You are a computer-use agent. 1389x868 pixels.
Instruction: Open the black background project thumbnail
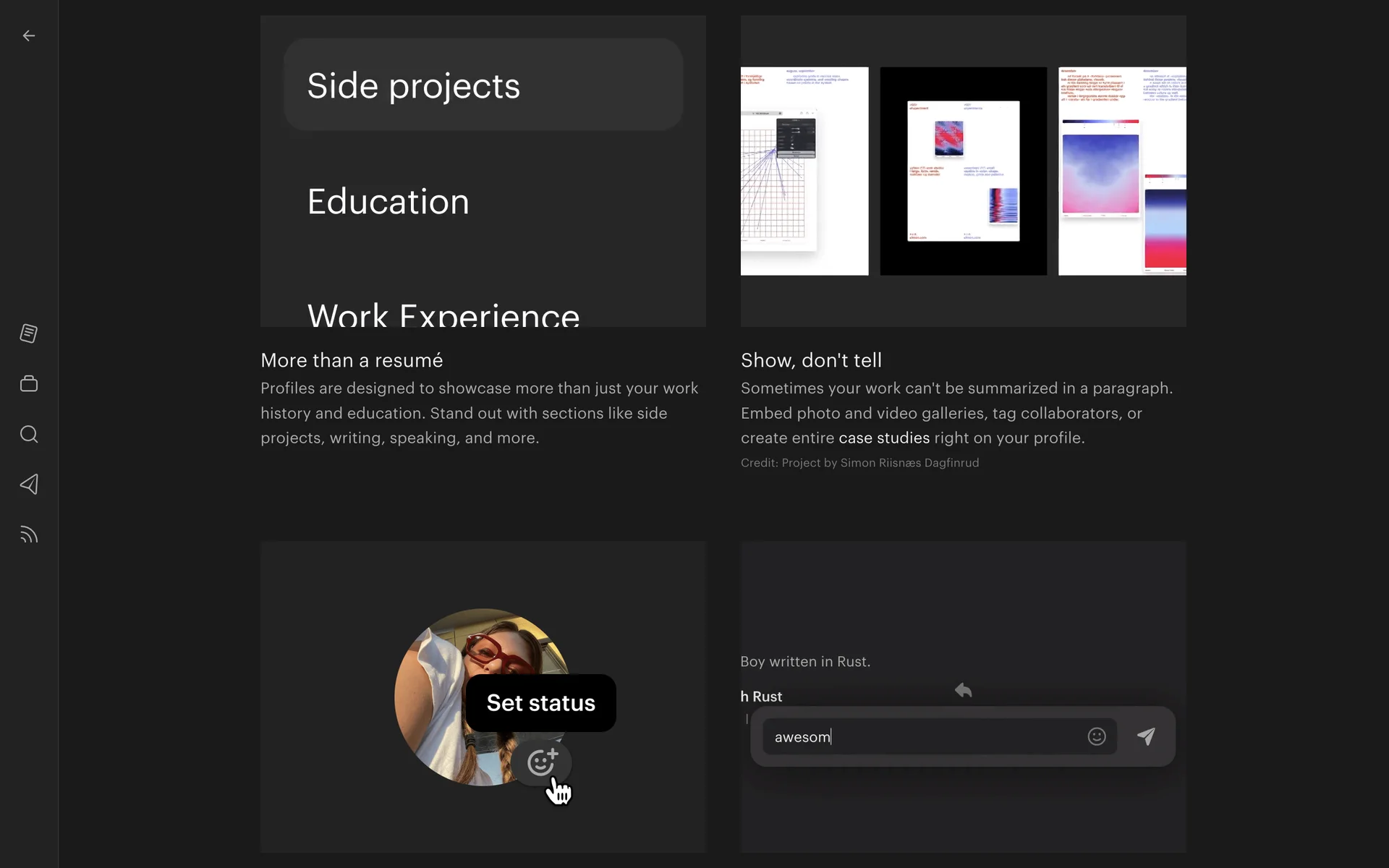point(963,171)
